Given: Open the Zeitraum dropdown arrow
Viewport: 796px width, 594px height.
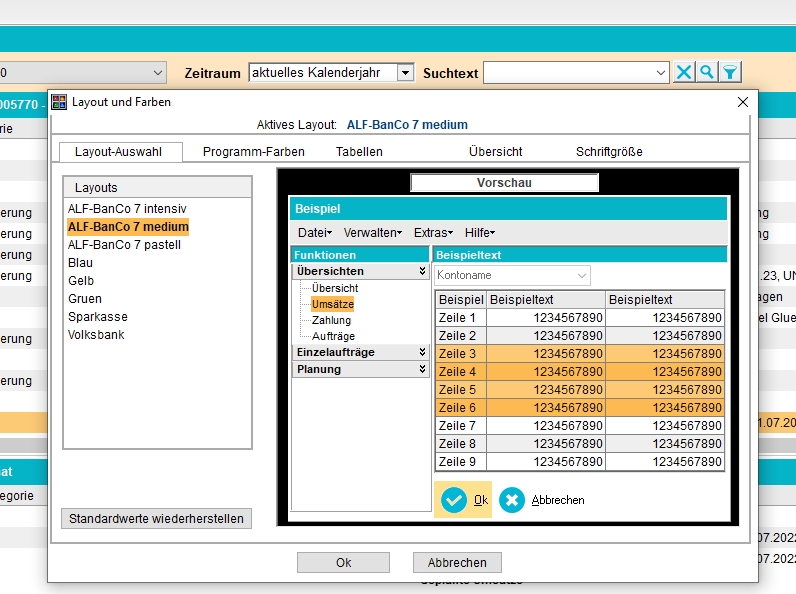Looking at the screenshot, I should tap(405, 73).
